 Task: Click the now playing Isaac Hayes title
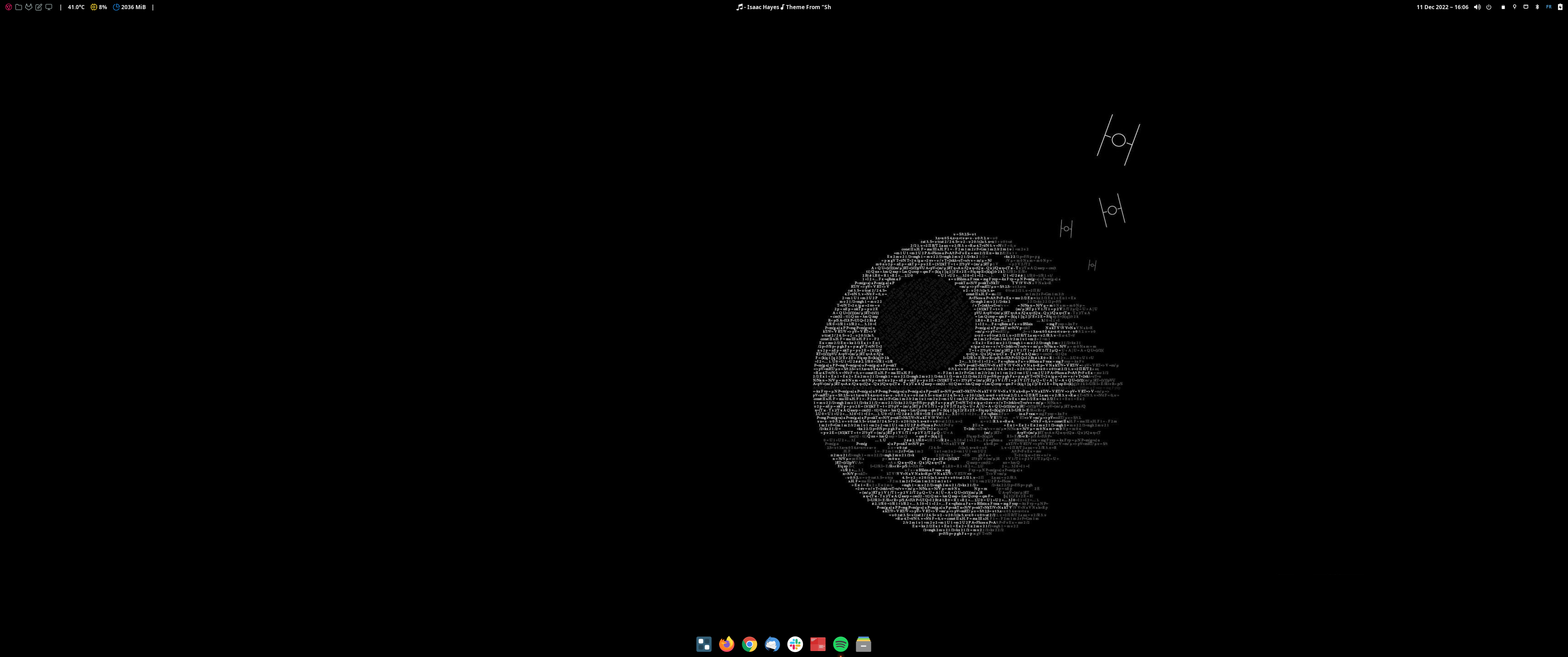[x=783, y=7]
